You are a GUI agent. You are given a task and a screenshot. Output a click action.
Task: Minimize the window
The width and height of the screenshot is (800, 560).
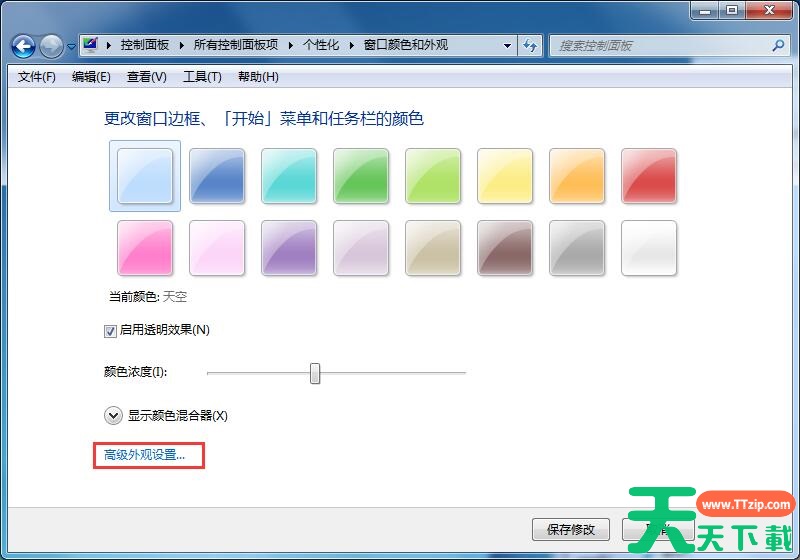706,10
